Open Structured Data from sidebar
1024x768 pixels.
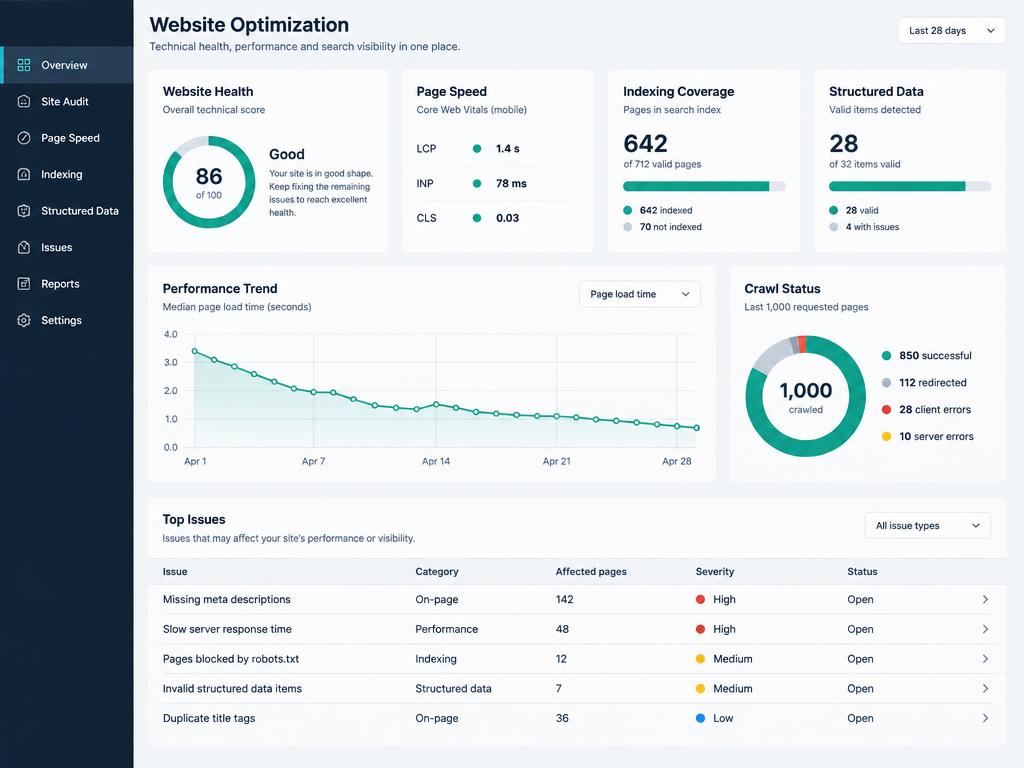tap(67, 211)
